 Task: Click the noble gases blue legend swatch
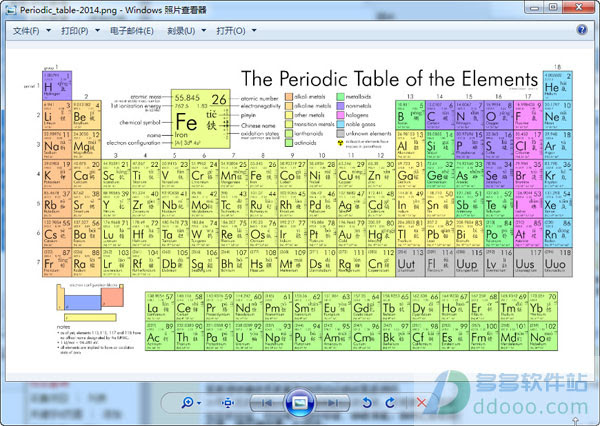340,124
